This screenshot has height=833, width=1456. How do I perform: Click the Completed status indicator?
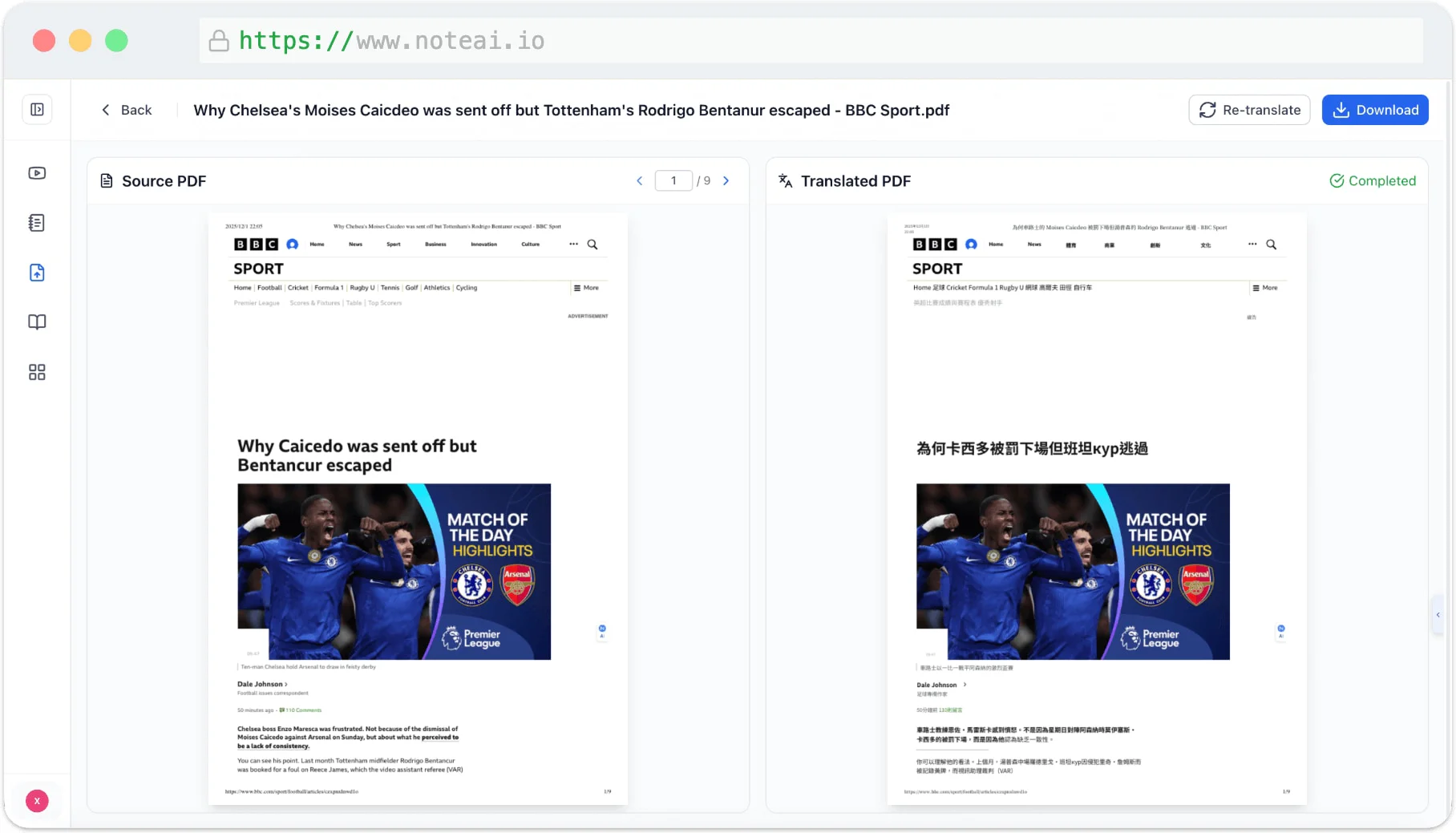1373,180
